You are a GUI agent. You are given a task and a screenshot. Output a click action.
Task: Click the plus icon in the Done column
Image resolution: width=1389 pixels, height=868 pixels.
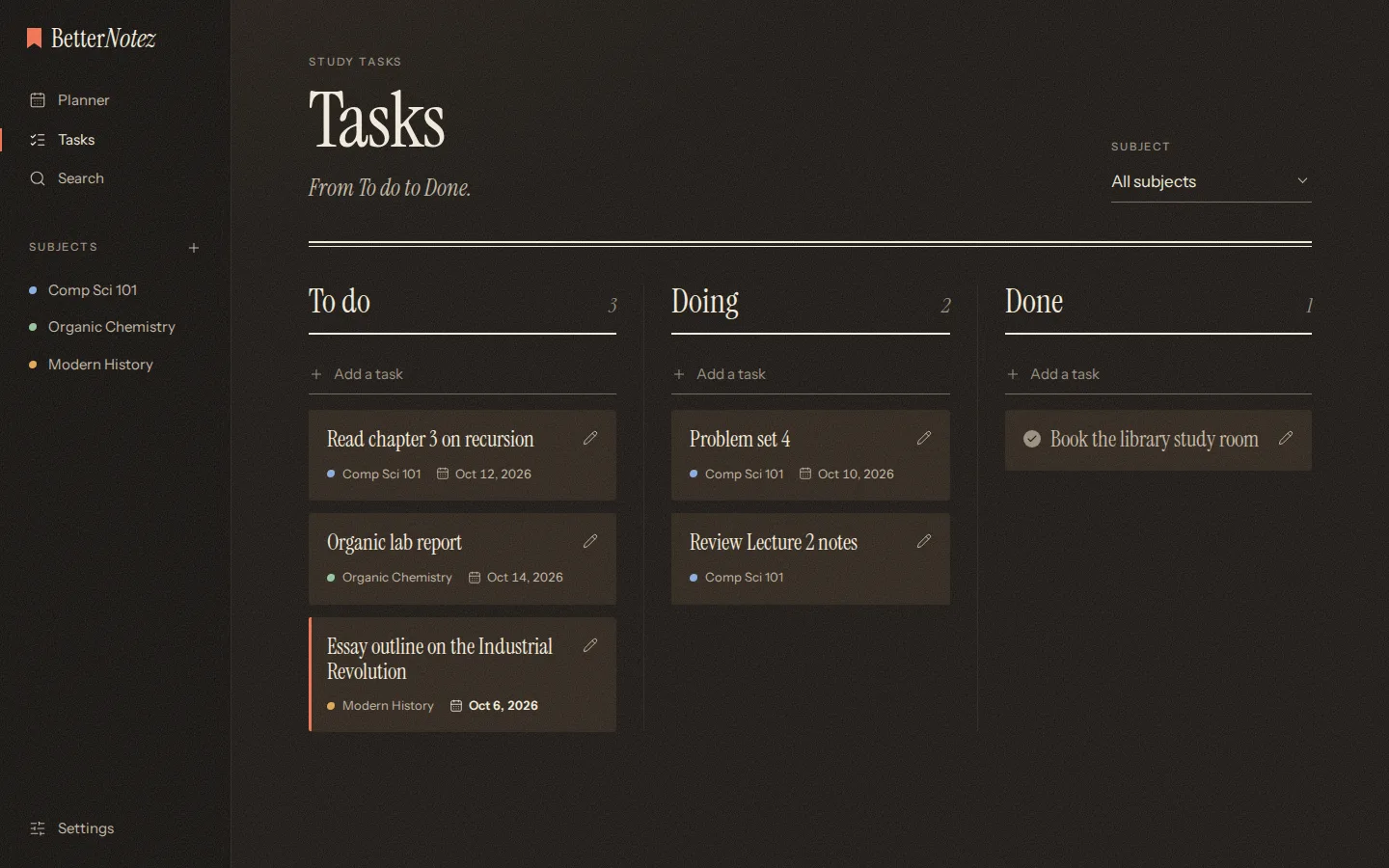coord(1013,374)
